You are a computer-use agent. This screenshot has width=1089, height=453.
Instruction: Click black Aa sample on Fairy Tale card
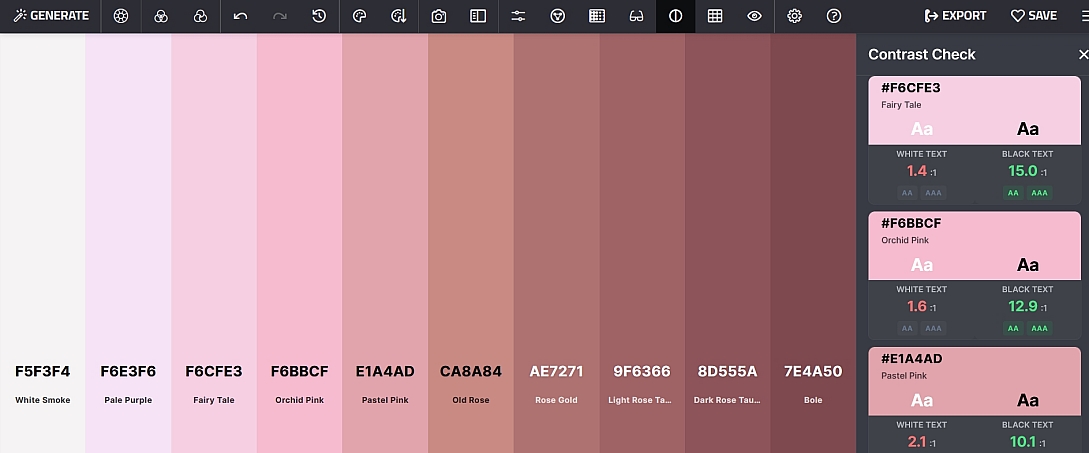(x=1028, y=129)
